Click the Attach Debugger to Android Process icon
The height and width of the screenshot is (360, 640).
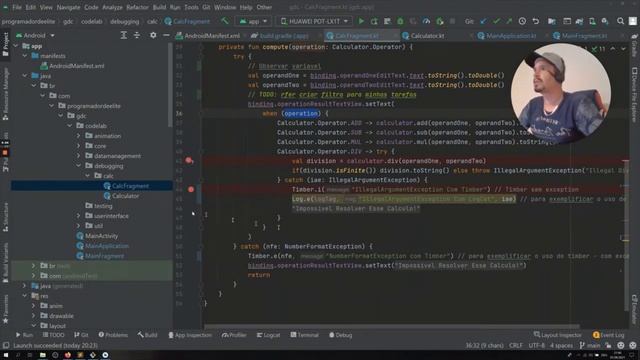point(440,21)
